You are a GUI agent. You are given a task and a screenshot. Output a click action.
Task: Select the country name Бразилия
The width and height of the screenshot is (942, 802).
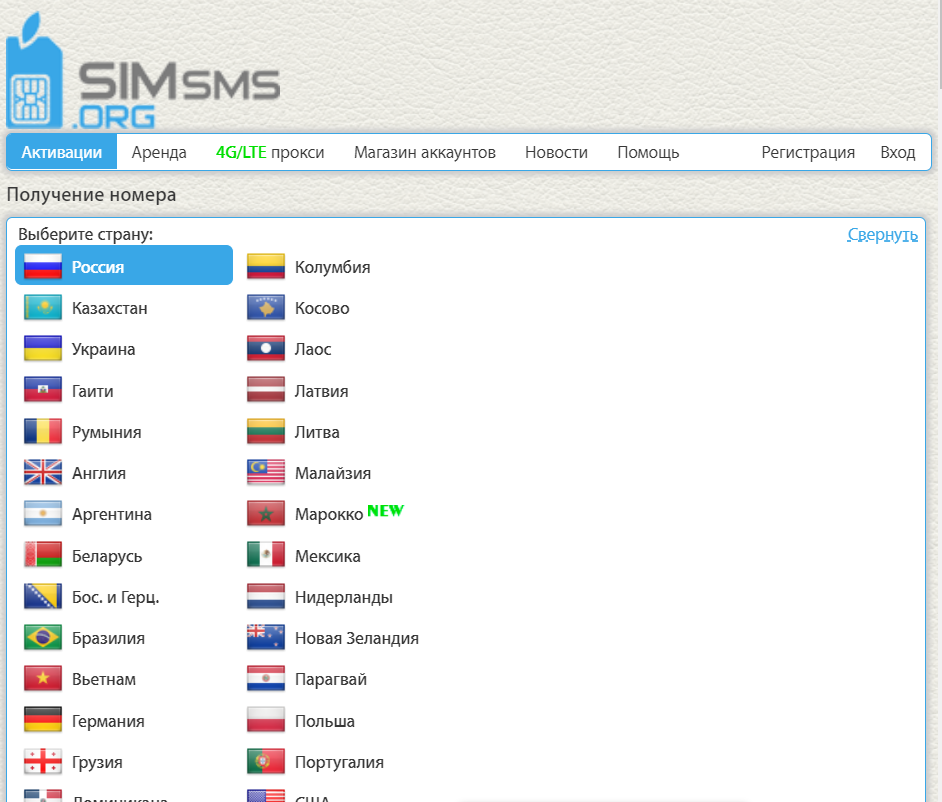coord(108,639)
